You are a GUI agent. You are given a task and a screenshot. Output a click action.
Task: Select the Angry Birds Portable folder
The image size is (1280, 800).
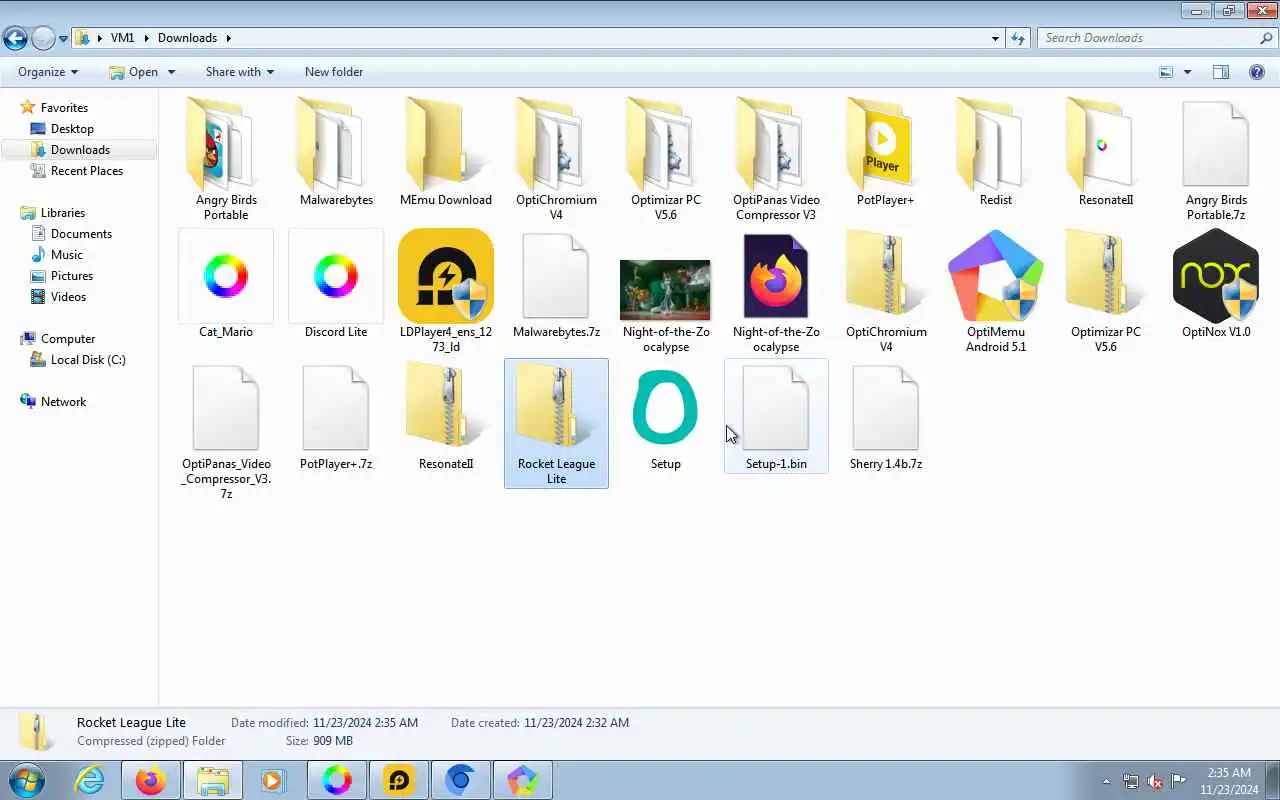(x=226, y=160)
